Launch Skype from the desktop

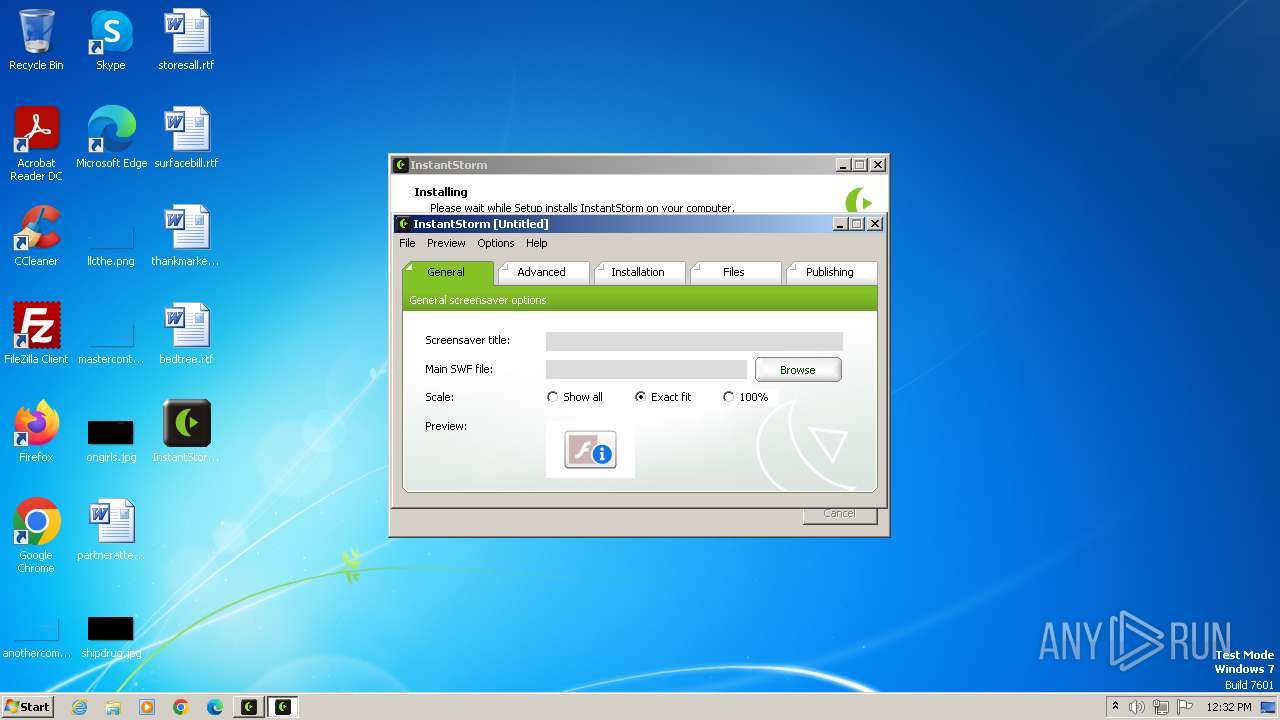click(110, 40)
